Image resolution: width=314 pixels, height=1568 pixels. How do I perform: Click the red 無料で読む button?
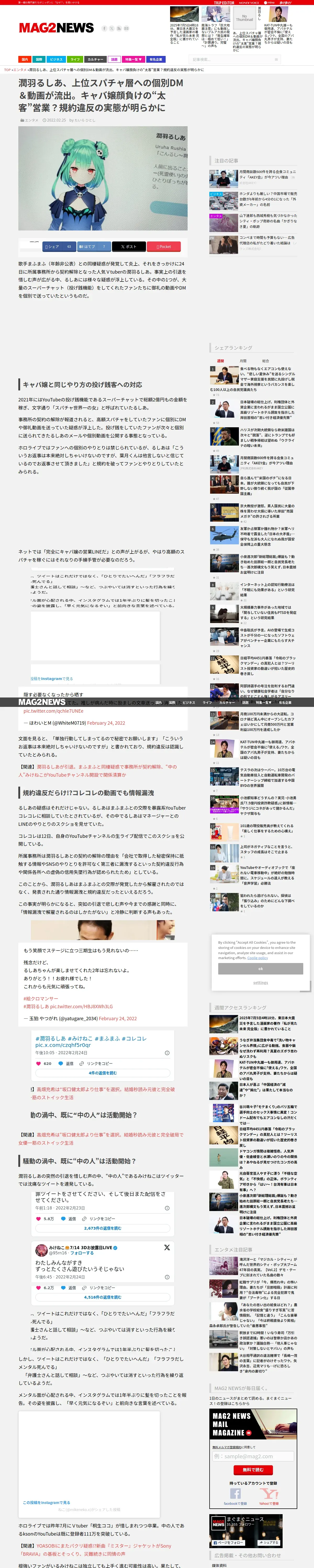[253, 1469]
